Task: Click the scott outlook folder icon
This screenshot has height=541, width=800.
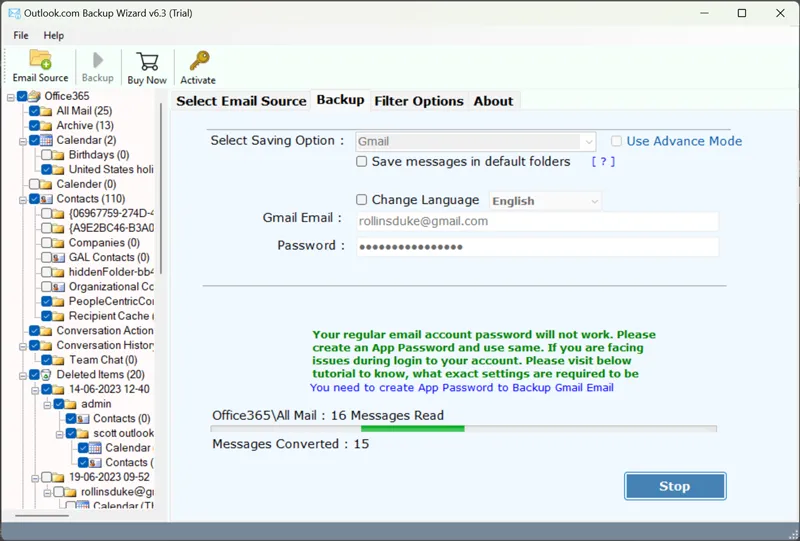Action: point(83,433)
